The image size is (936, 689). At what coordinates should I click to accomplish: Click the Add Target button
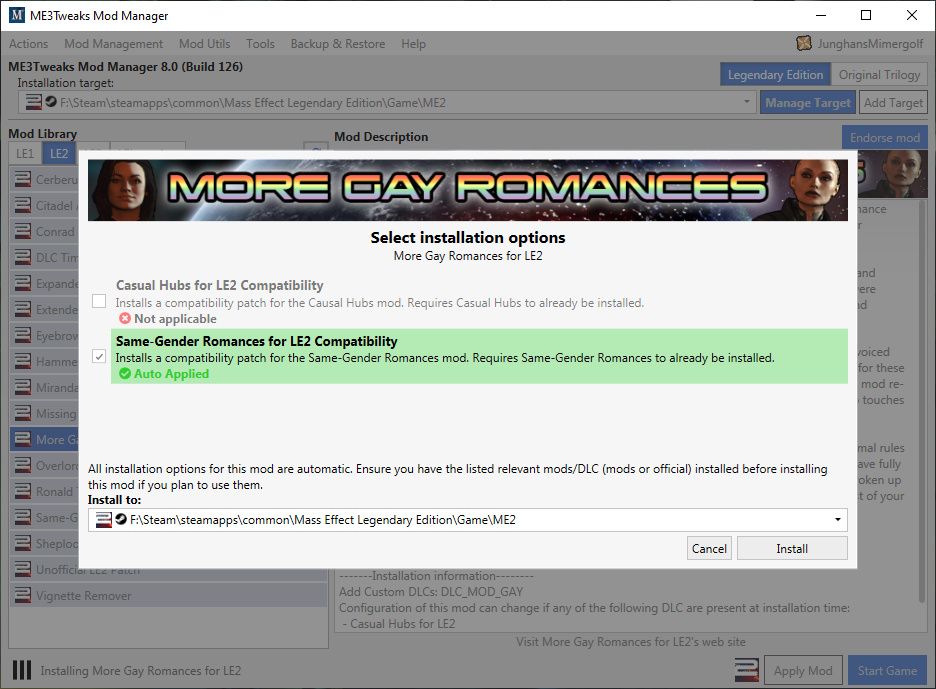click(x=893, y=103)
